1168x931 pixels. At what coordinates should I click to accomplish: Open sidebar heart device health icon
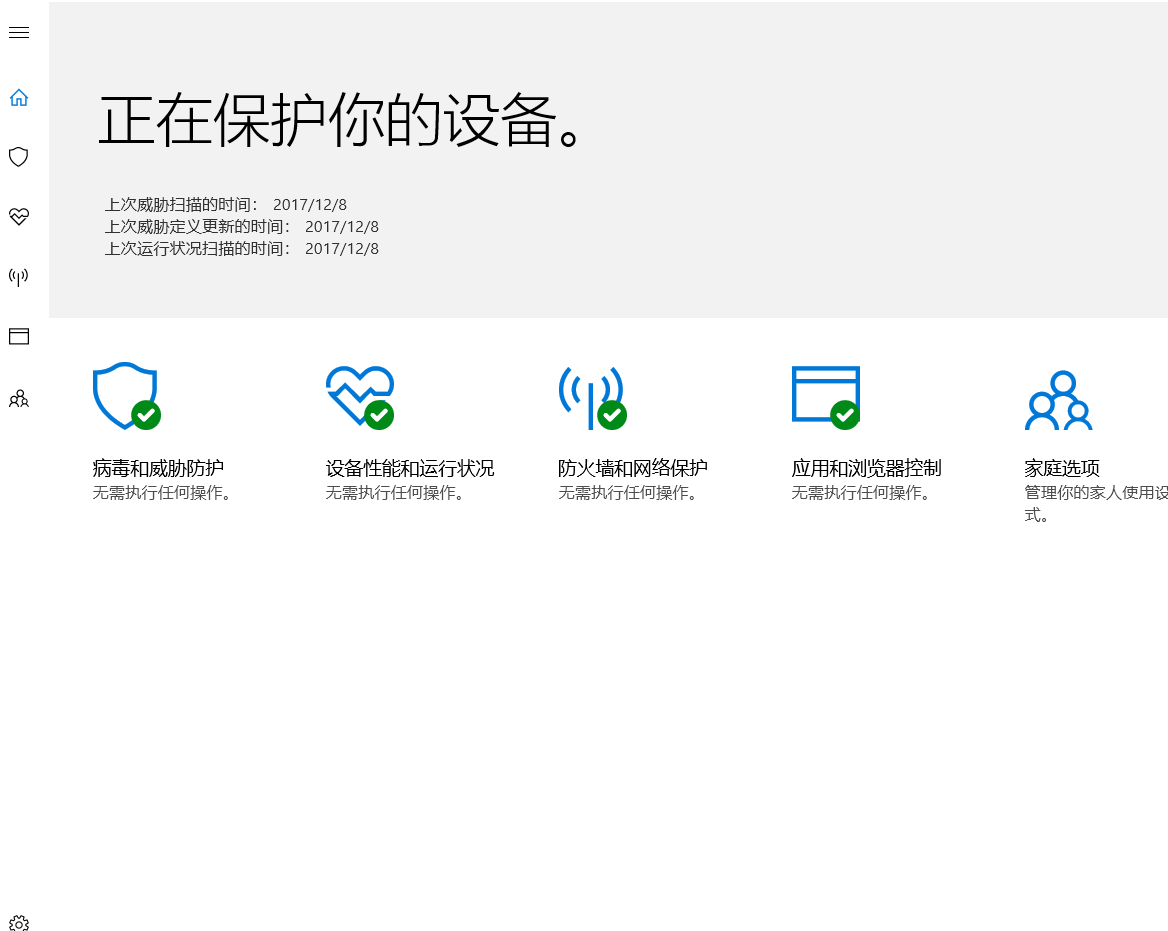19,217
